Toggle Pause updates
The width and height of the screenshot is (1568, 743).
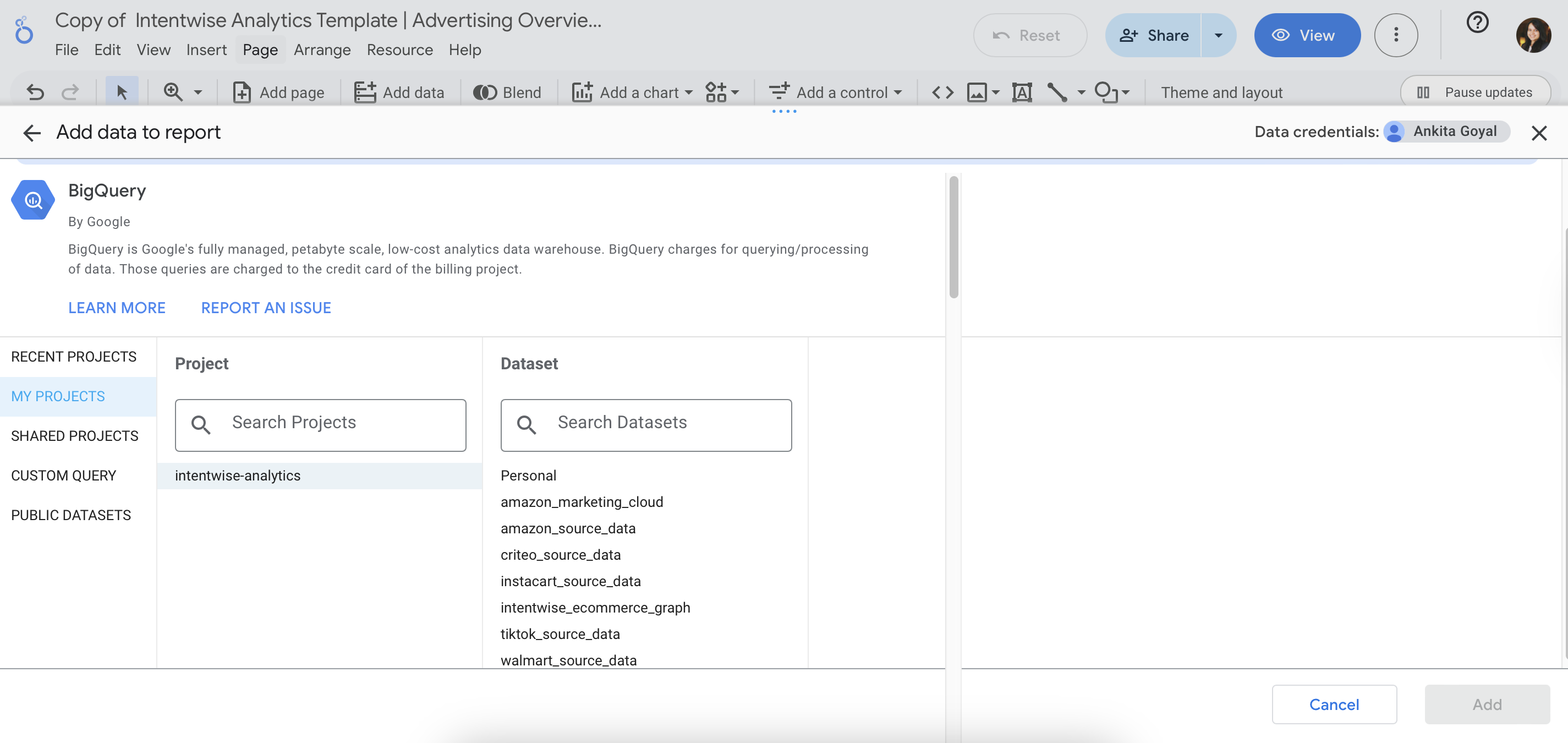1475,92
